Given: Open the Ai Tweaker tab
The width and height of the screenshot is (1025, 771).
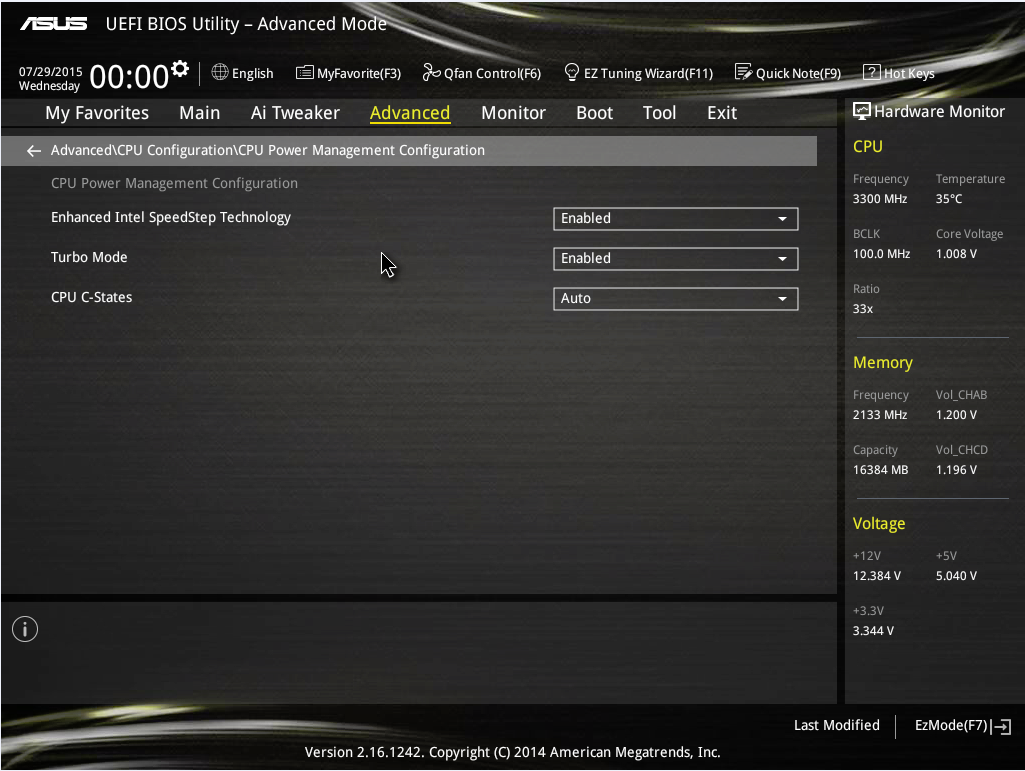Looking at the screenshot, I should coord(295,113).
